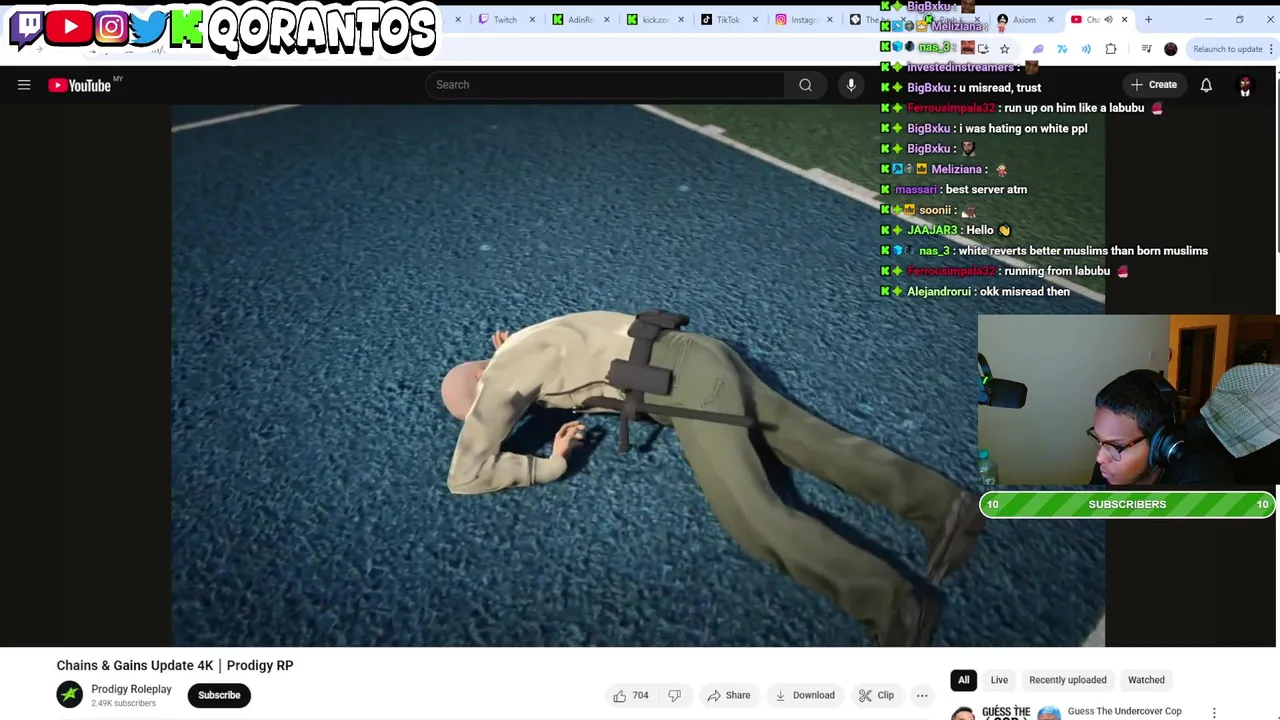Open the YouTube account avatar menu
Viewport: 1280px width, 720px height.
[1245, 86]
